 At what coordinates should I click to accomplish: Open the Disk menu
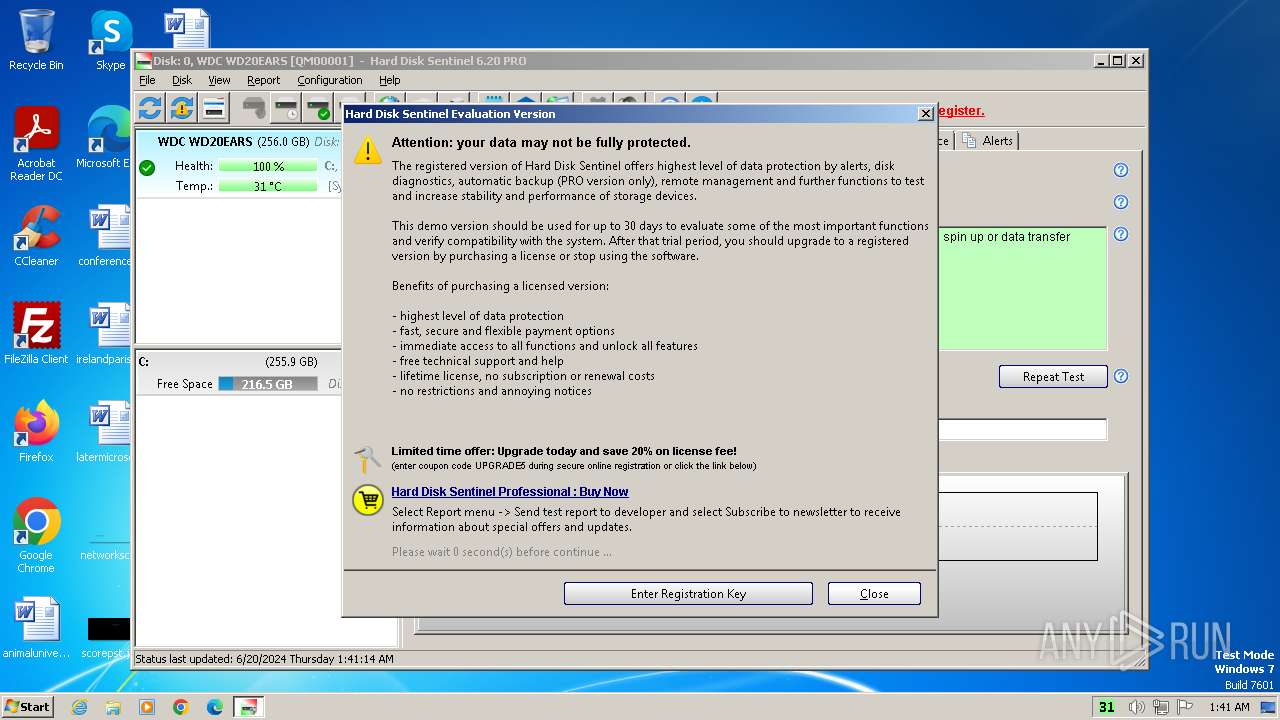tap(181, 80)
